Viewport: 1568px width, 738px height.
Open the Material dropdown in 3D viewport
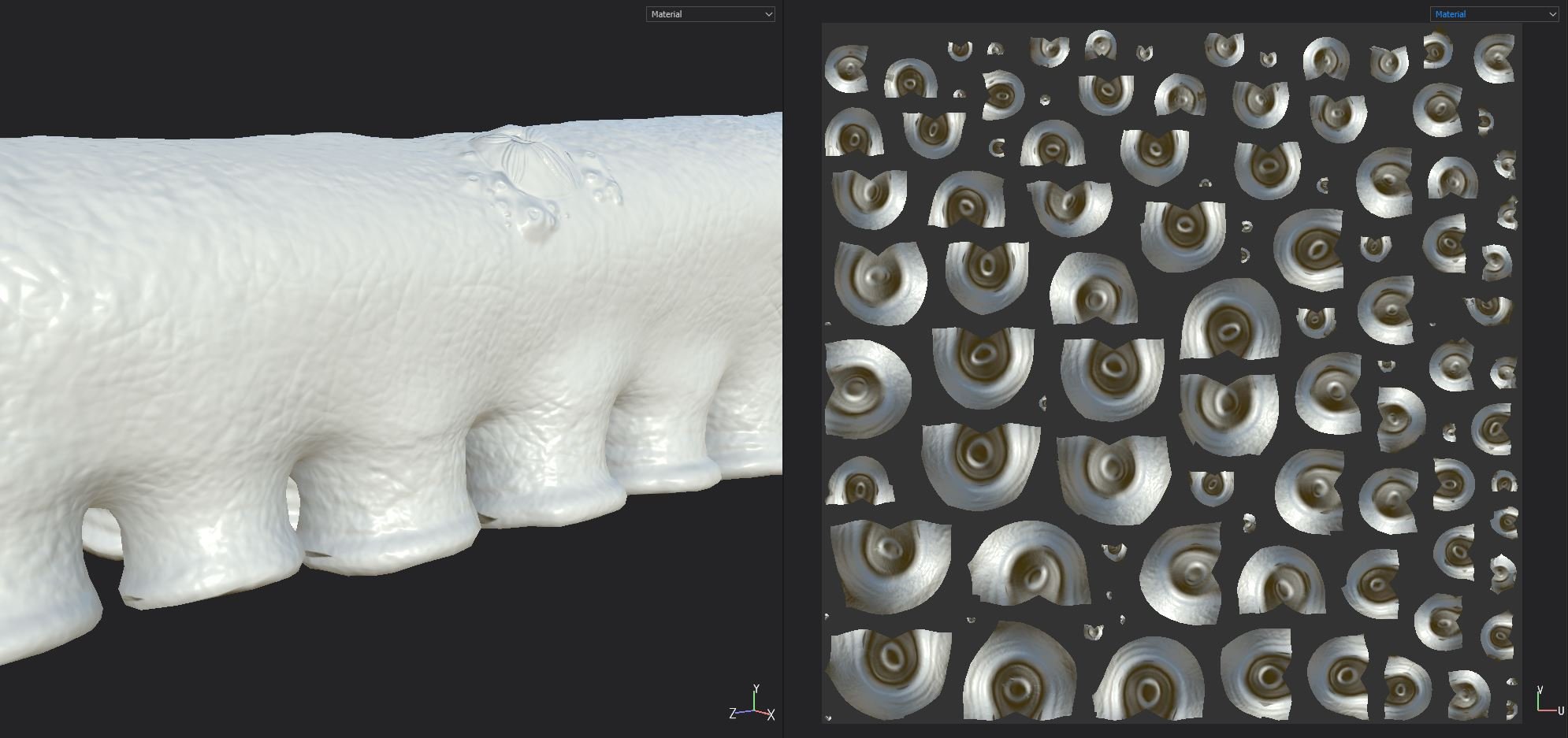coord(710,14)
